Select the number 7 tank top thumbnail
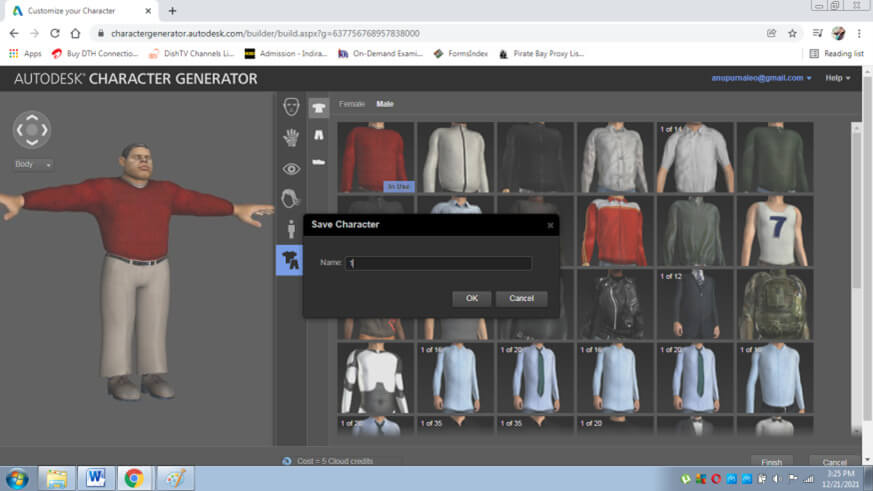Screen dimensions: 873x491 (x=774, y=231)
